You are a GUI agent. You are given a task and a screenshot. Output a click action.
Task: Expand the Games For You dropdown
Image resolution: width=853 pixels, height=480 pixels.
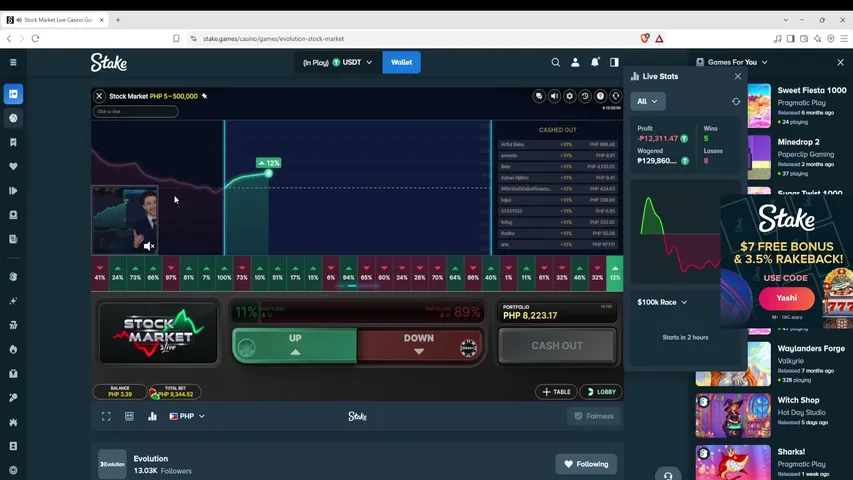point(732,63)
